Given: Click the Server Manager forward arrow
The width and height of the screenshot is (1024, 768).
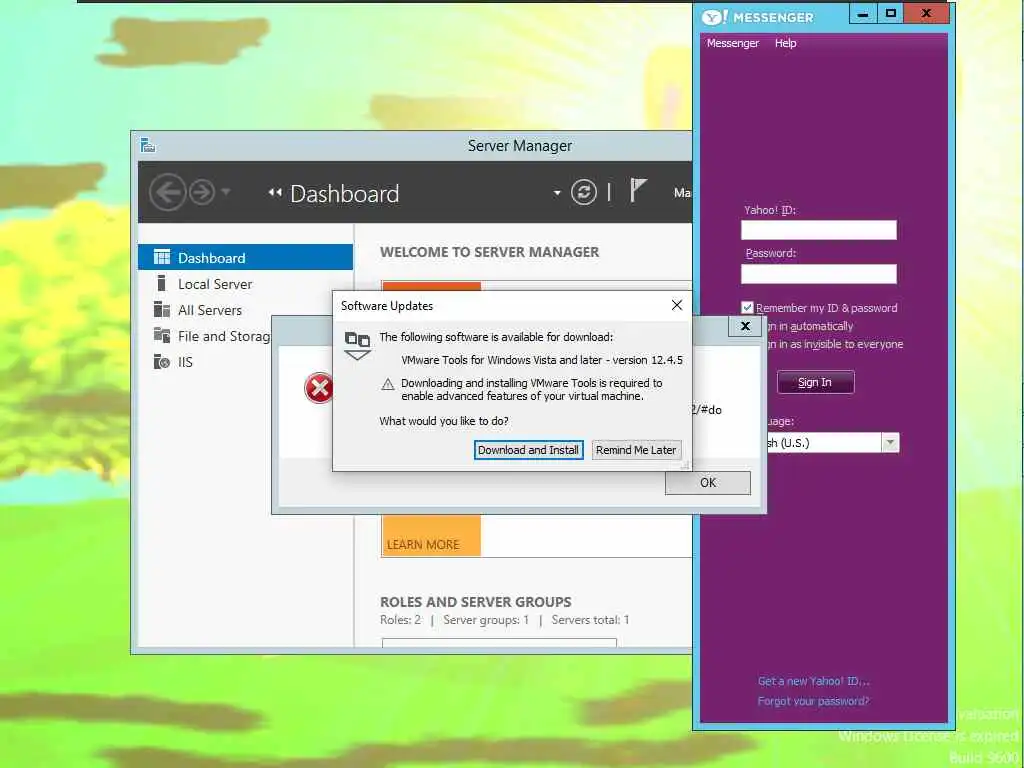Looking at the screenshot, I should (202, 193).
